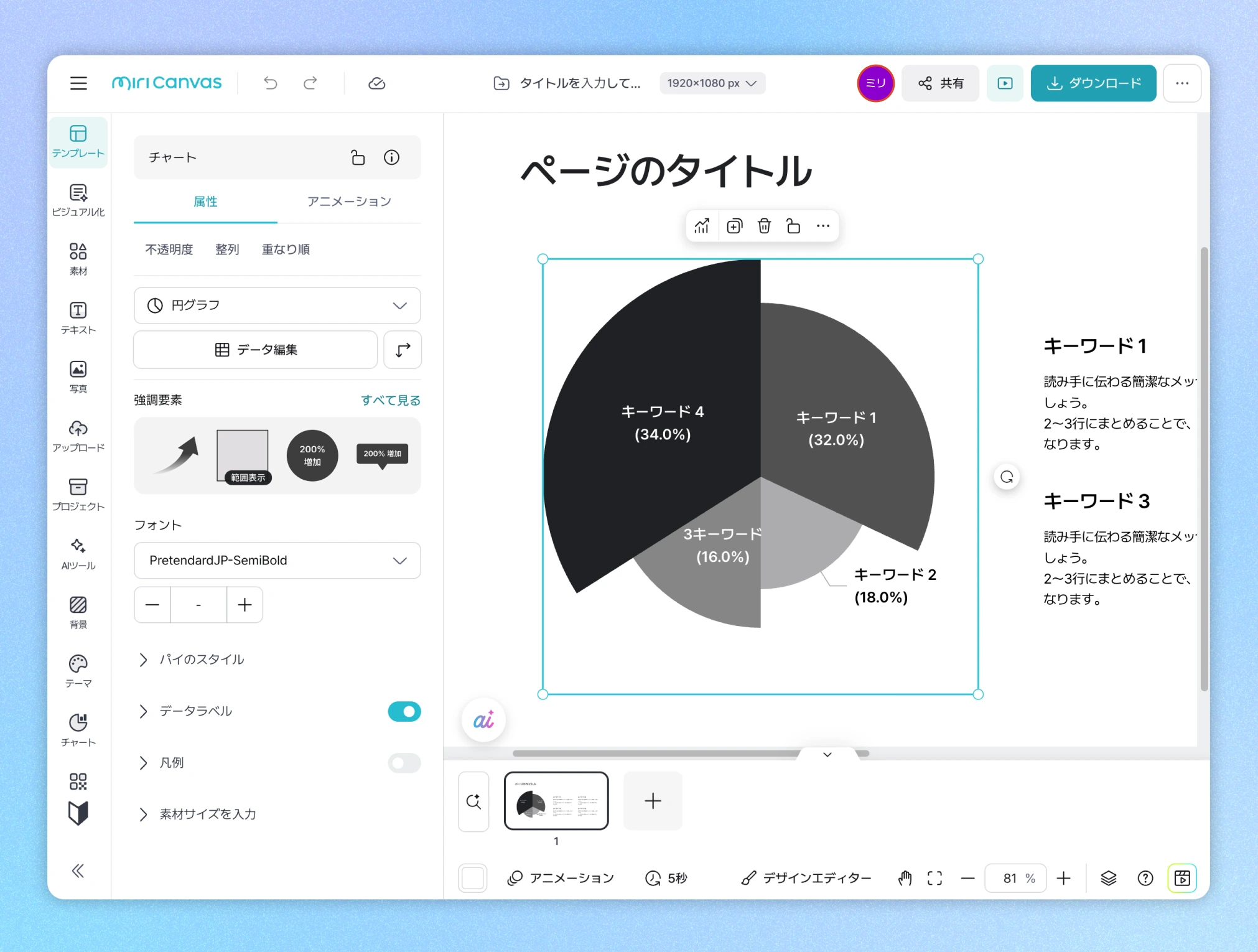Decrease the font size with minus
This screenshot has width=1258, height=952.
[x=152, y=605]
